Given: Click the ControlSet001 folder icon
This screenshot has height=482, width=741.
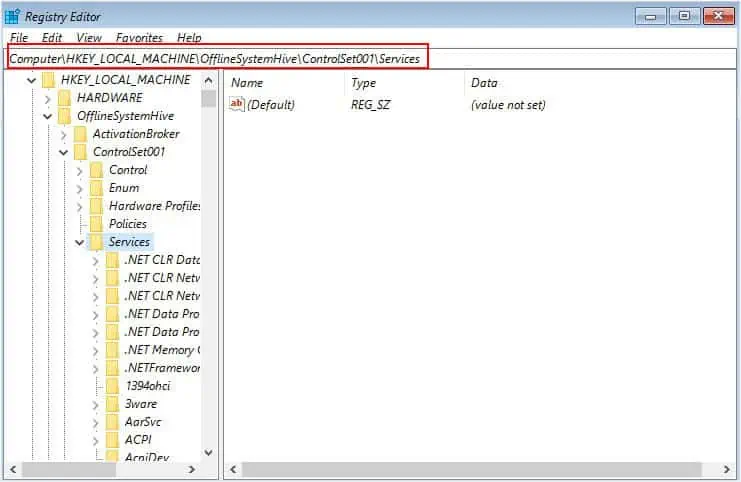Looking at the screenshot, I should point(80,152).
